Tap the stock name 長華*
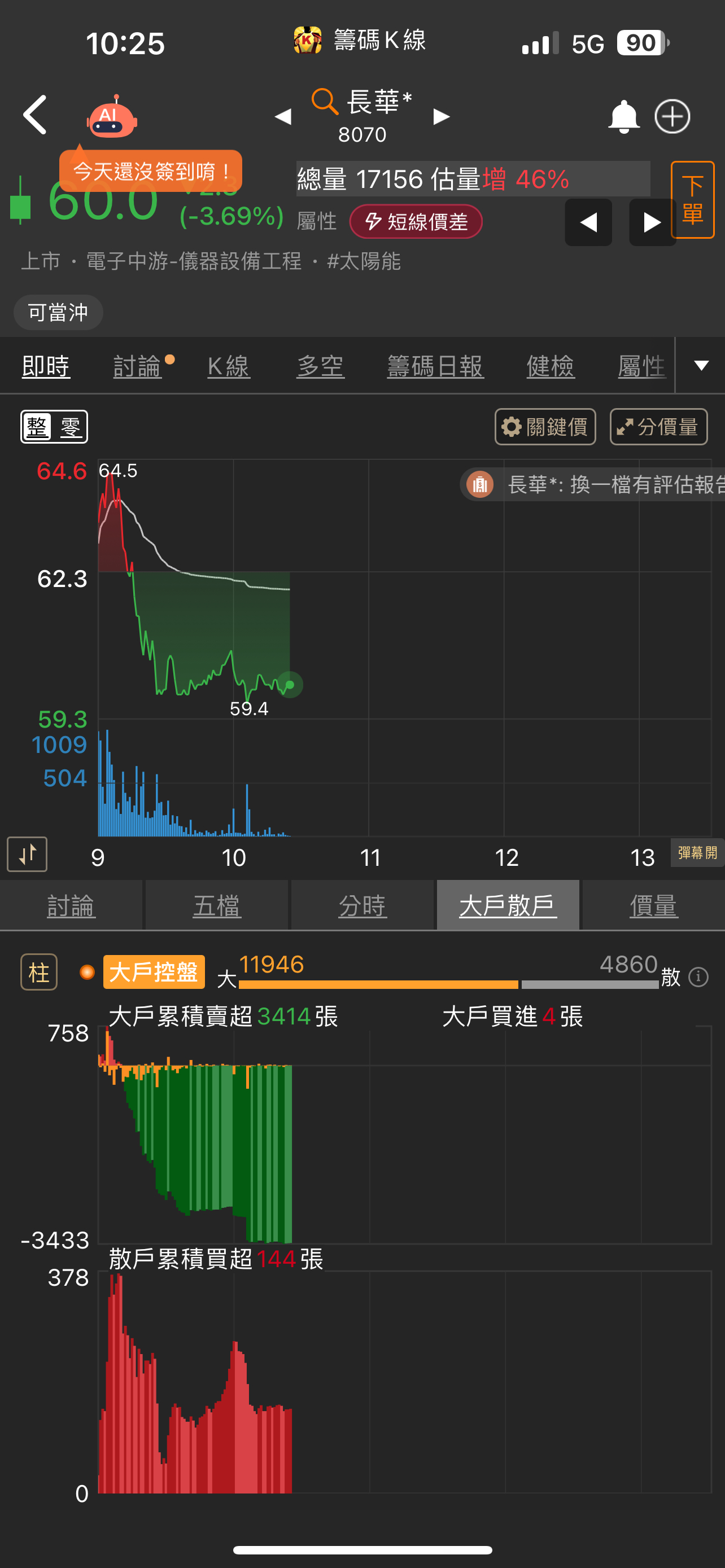This screenshot has width=725, height=1568. [379, 101]
